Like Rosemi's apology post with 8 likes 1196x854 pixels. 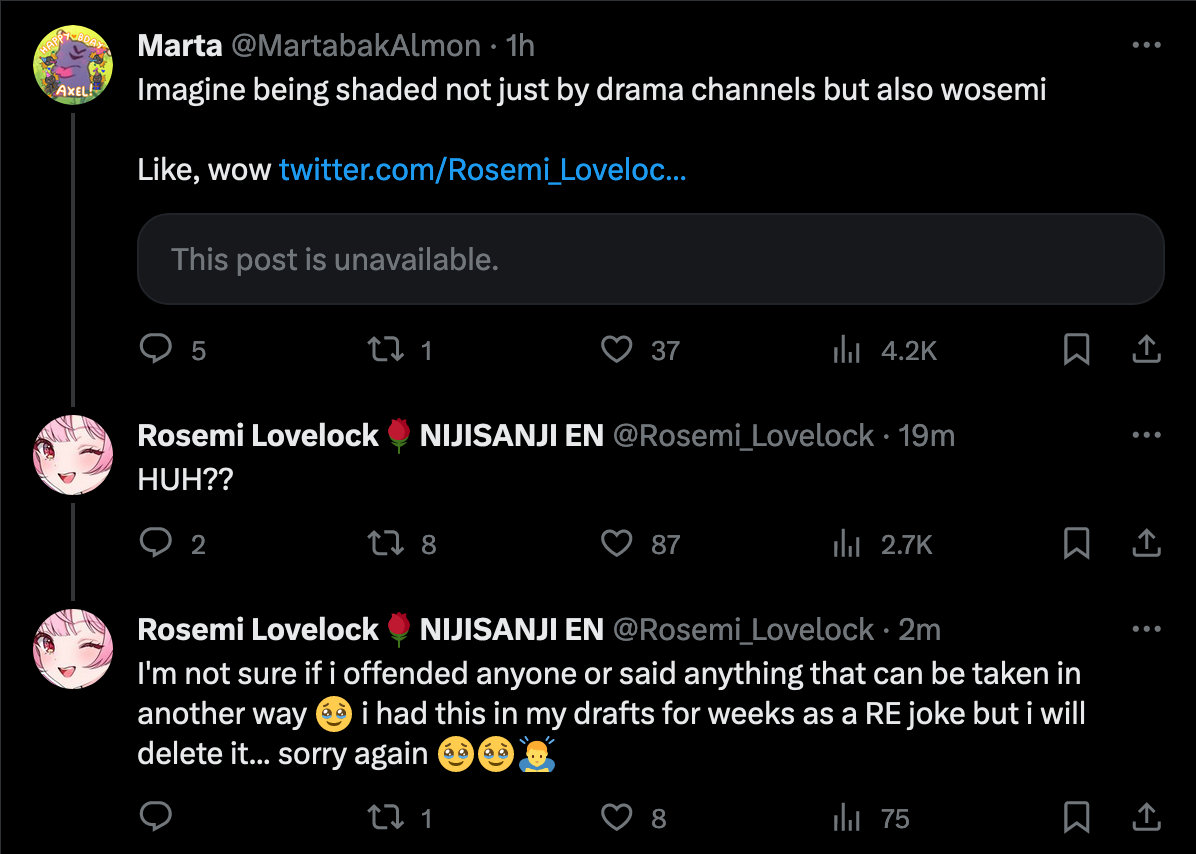616,818
